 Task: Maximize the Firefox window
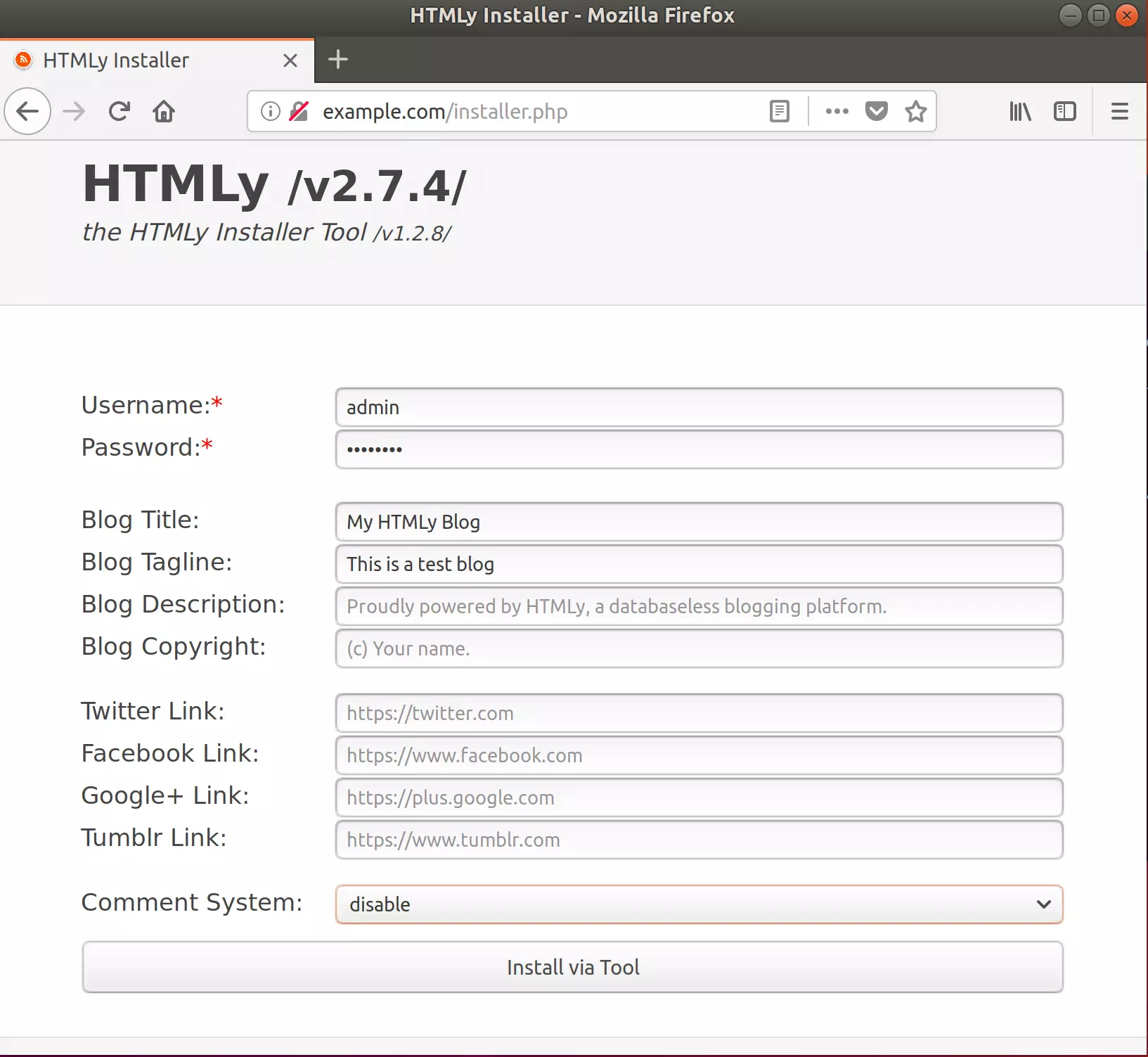(1098, 15)
